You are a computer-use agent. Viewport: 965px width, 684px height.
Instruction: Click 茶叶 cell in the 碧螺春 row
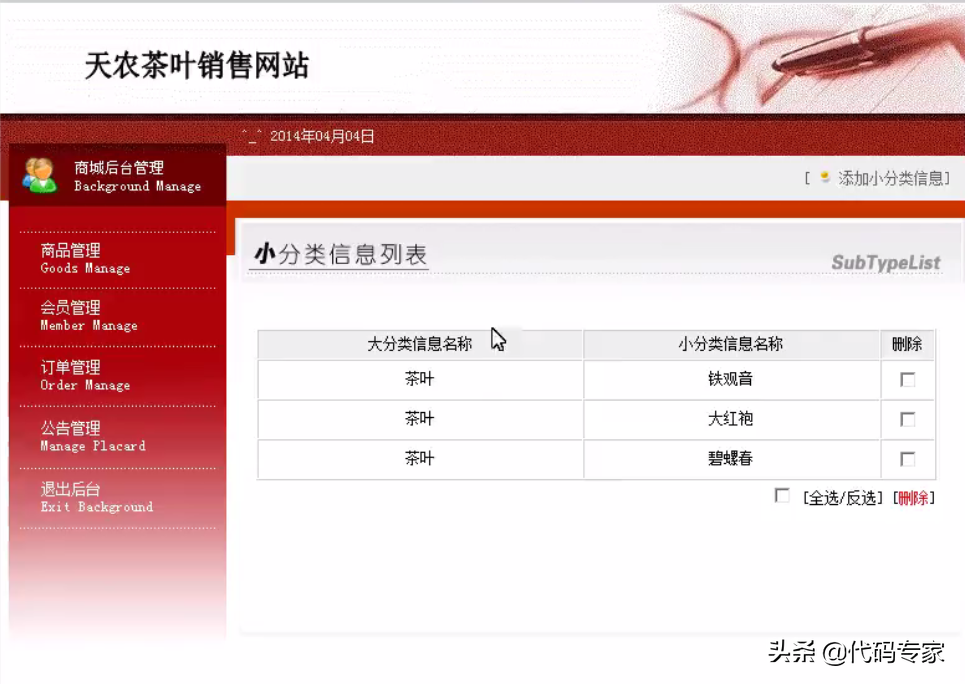pyautogui.click(x=420, y=459)
